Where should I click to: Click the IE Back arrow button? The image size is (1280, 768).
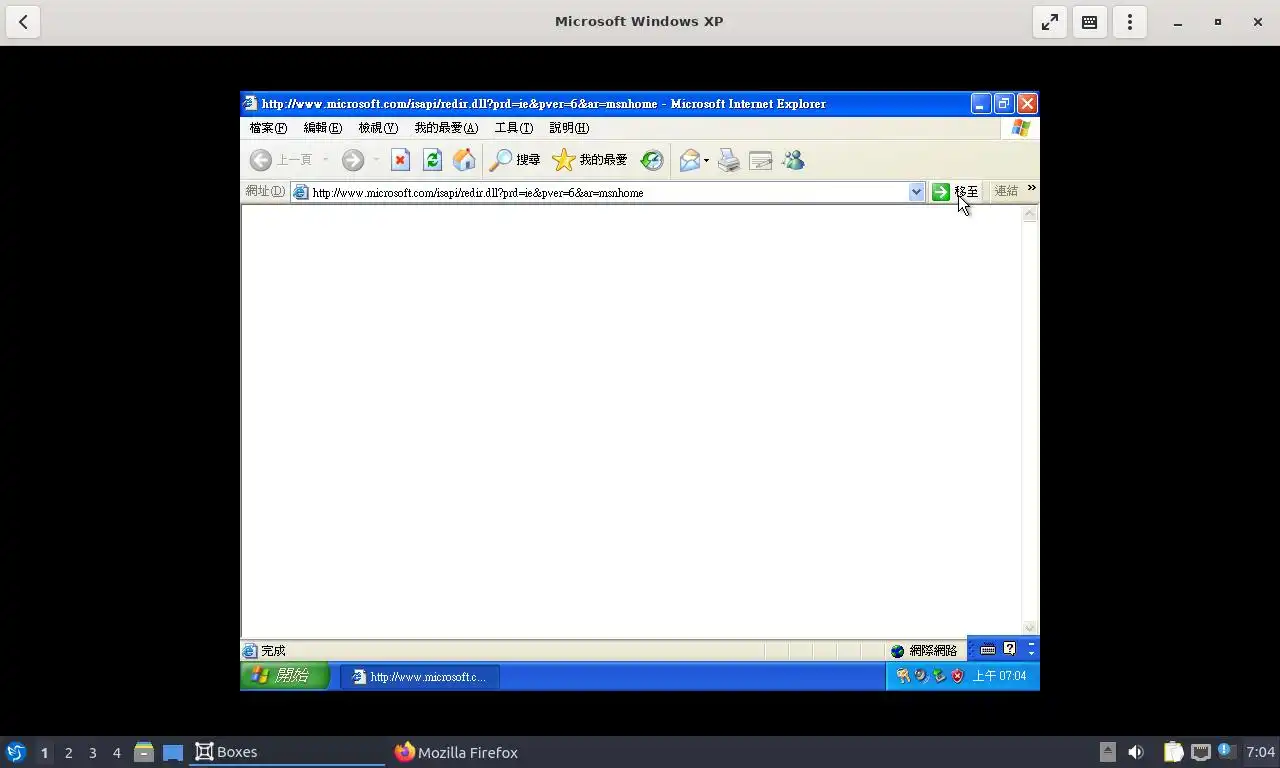[x=261, y=160]
